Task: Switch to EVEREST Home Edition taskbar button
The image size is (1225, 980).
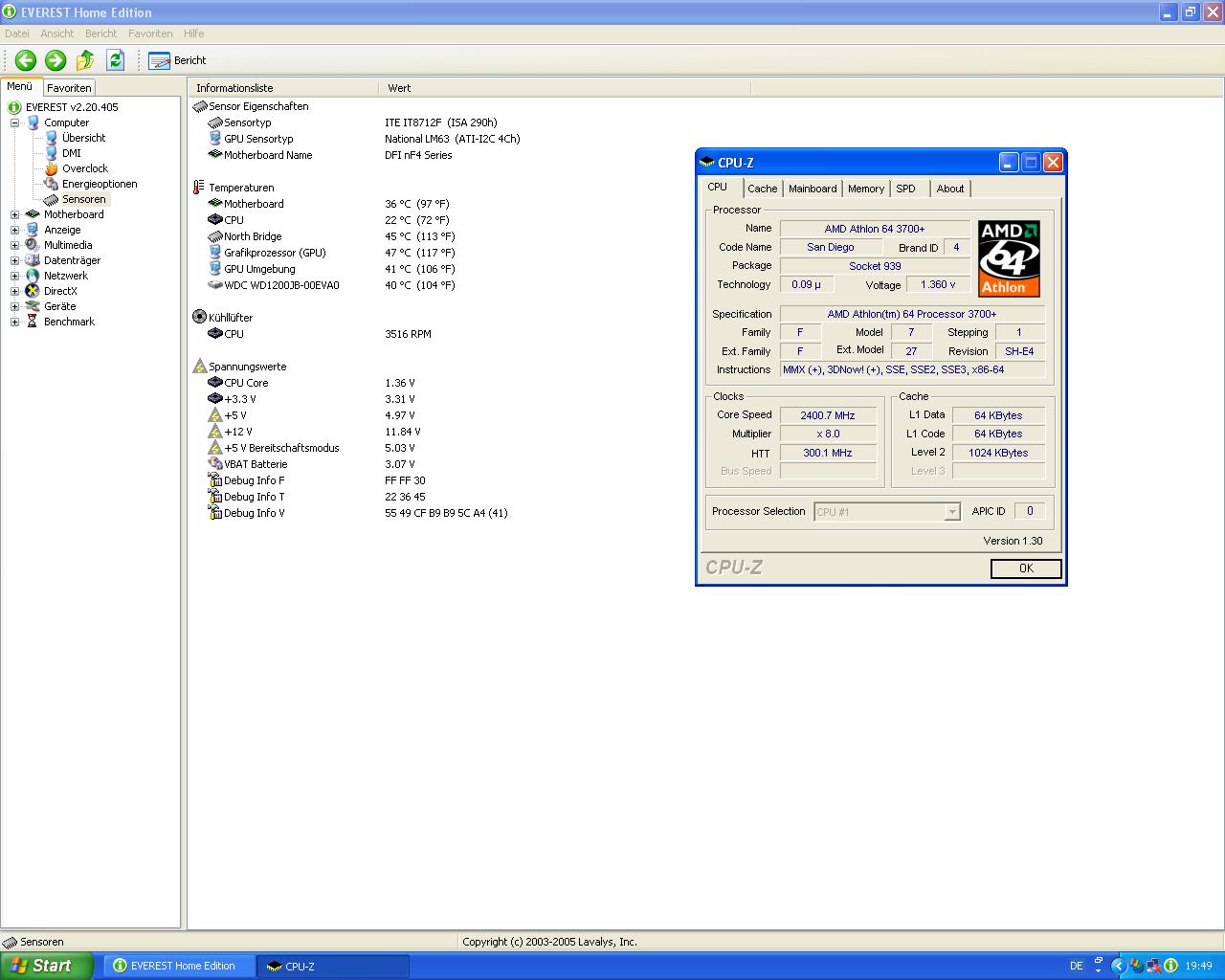Action: [181, 966]
